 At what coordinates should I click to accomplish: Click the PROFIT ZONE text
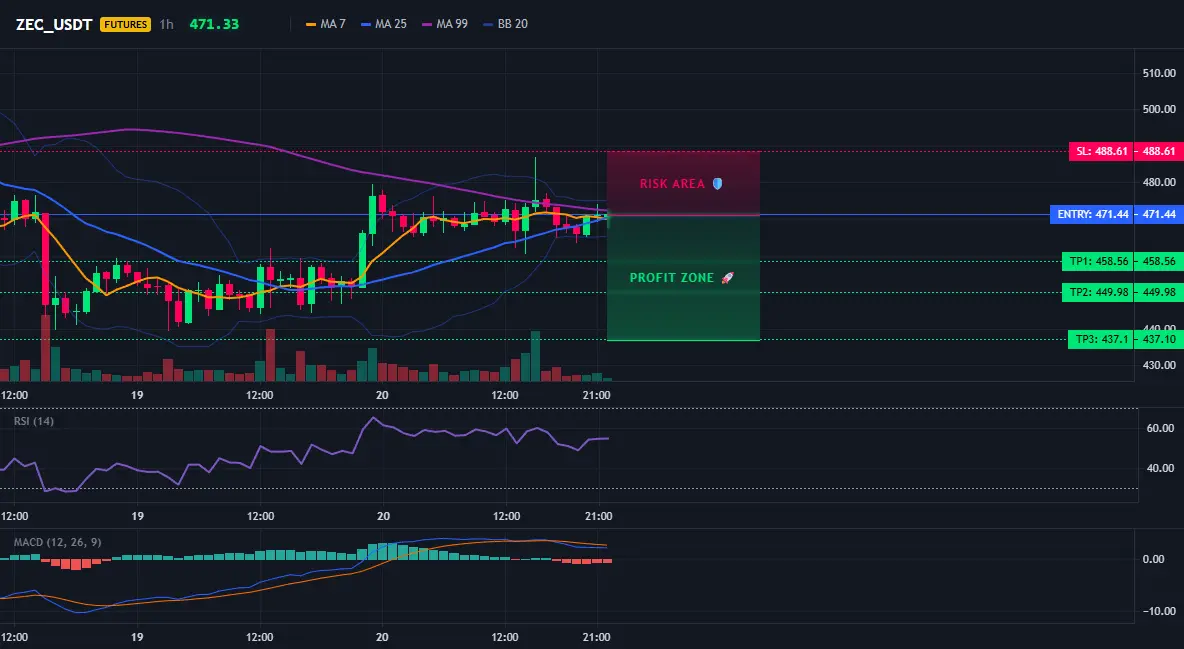pos(671,278)
